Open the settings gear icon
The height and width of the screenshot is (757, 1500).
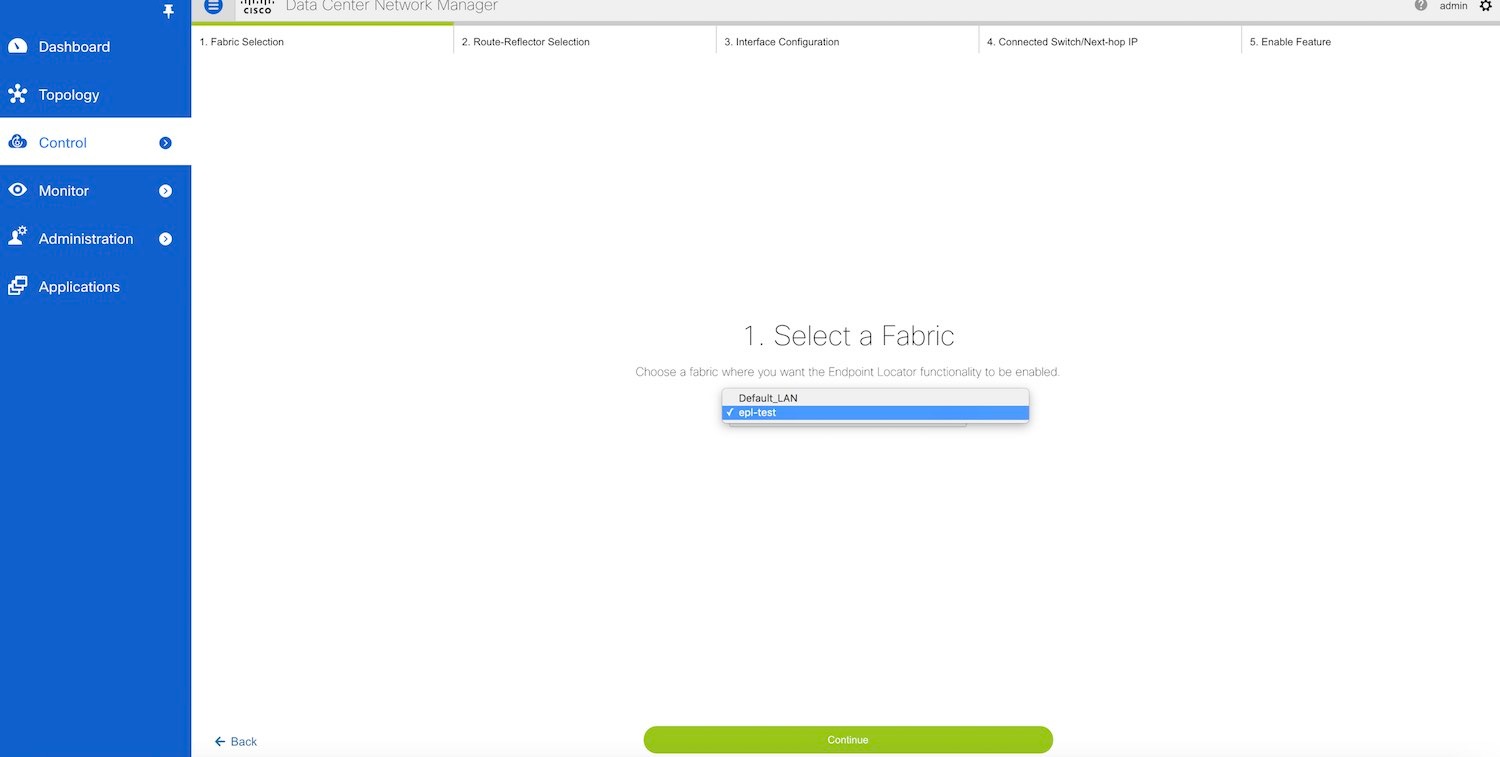coord(1485,6)
